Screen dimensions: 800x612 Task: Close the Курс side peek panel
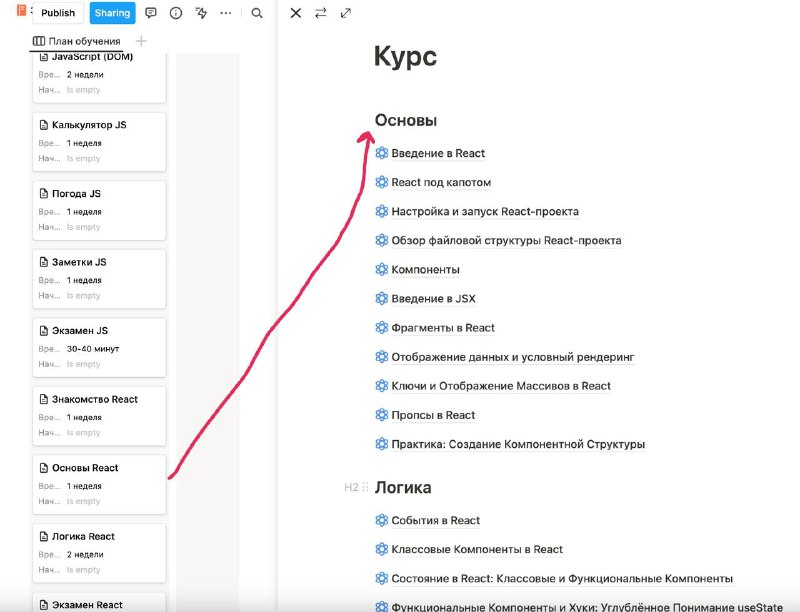(295, 13)
